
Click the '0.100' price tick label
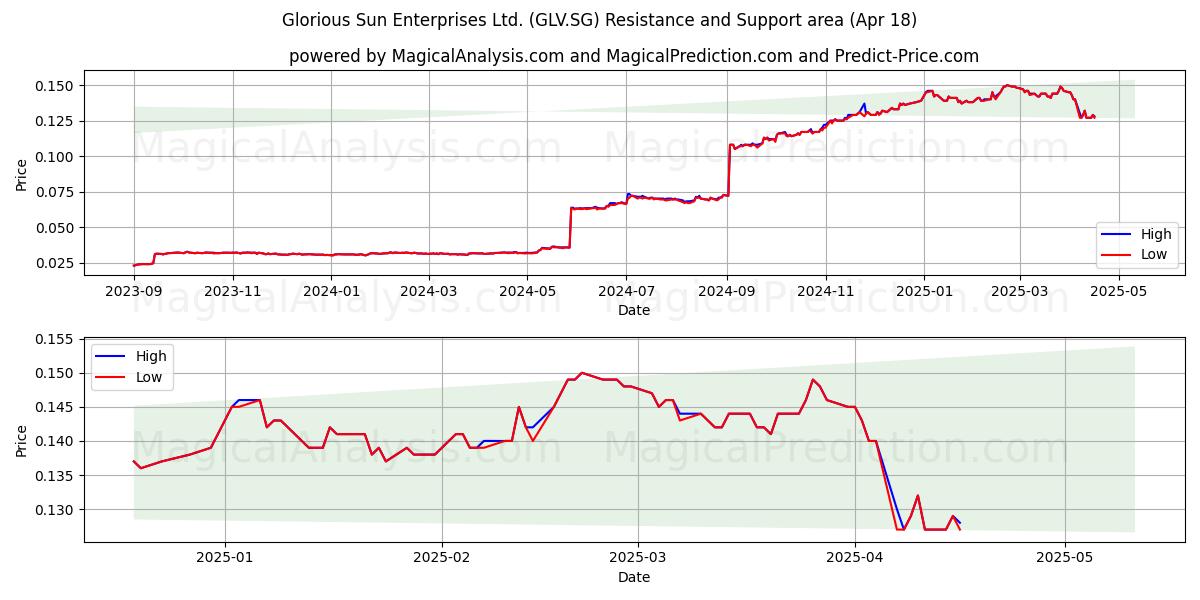click(x=56, y=157)
